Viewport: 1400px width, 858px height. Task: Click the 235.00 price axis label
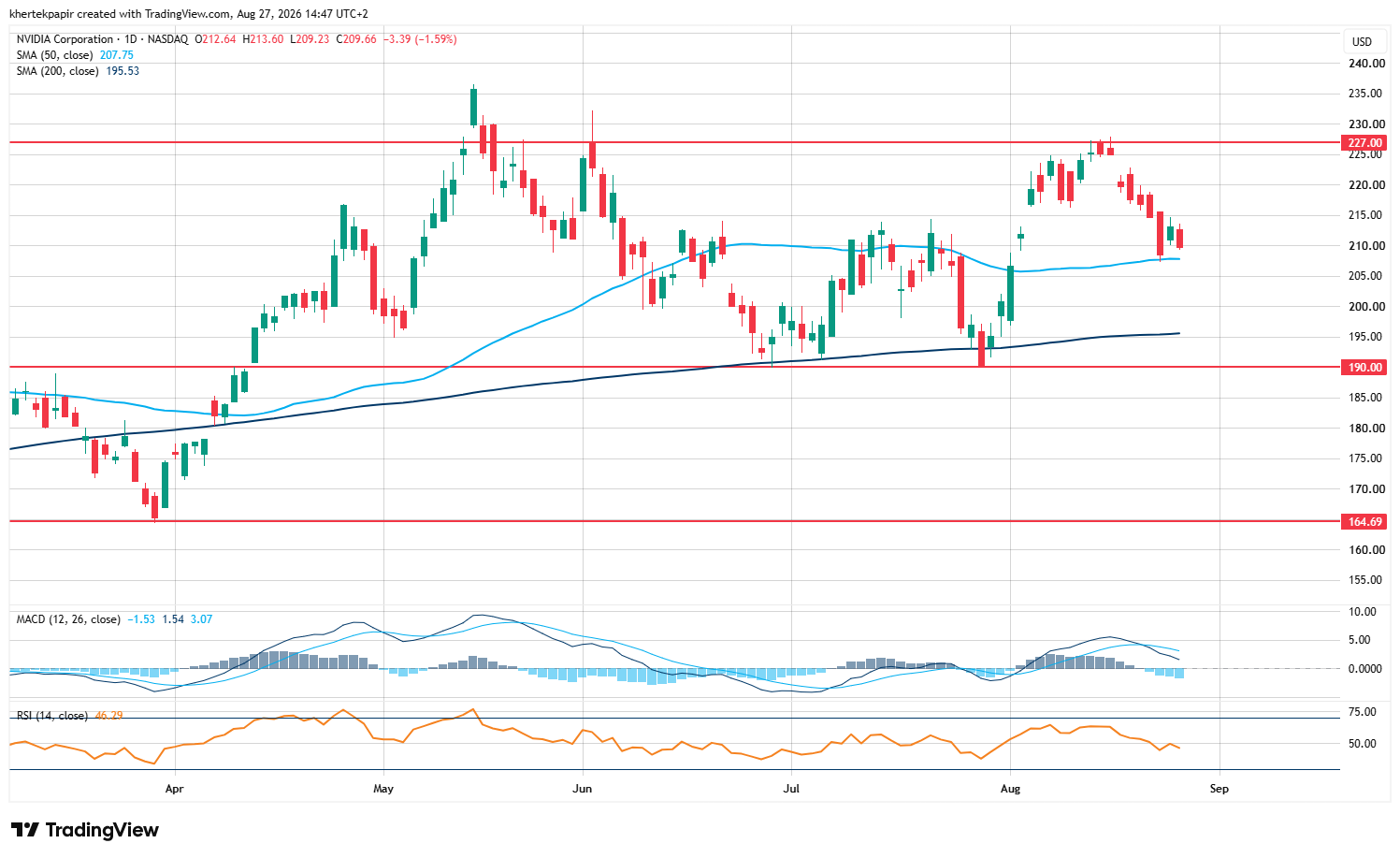1366,94
